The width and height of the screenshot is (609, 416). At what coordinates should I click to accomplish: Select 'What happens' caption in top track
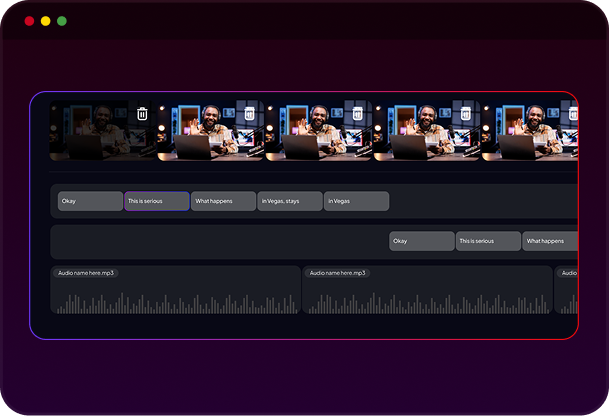point(223,201)
